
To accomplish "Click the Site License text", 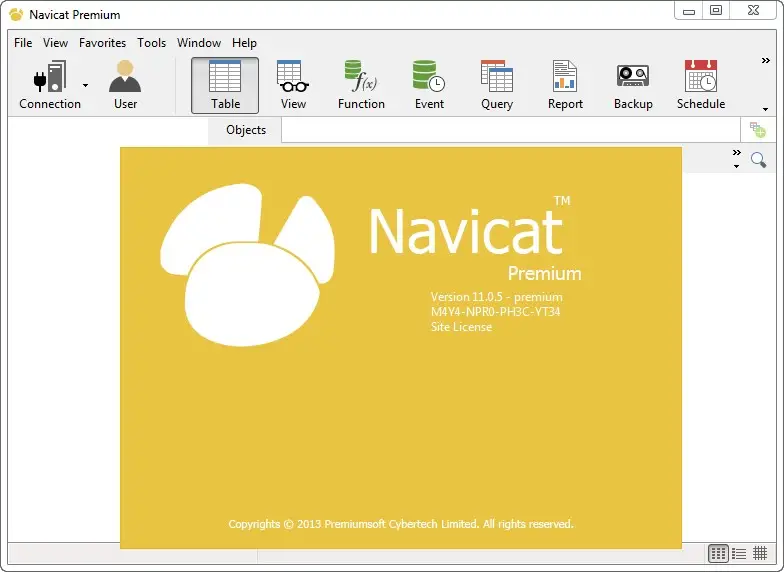I will pyautogui.click(x=461, y=327).
